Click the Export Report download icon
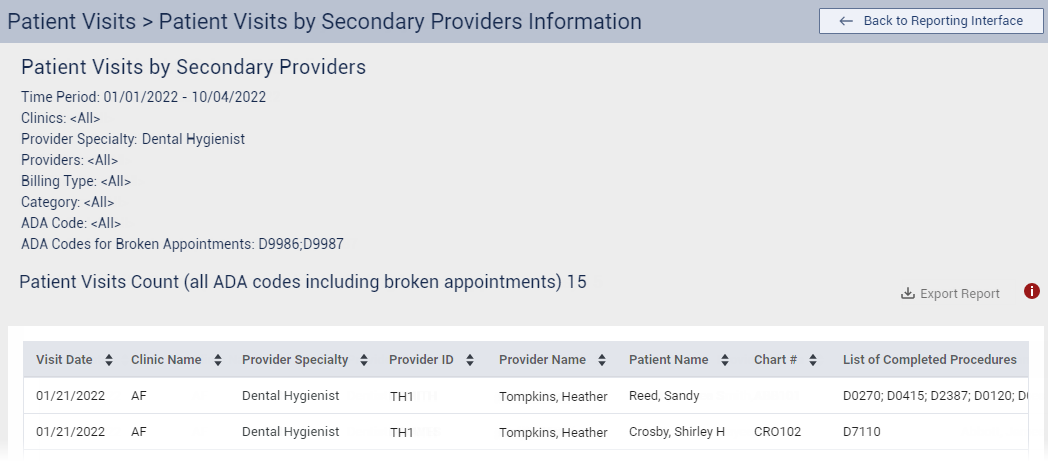This screenshot has height=462, width=1048. pyautogui.click(x=908, y=294)
